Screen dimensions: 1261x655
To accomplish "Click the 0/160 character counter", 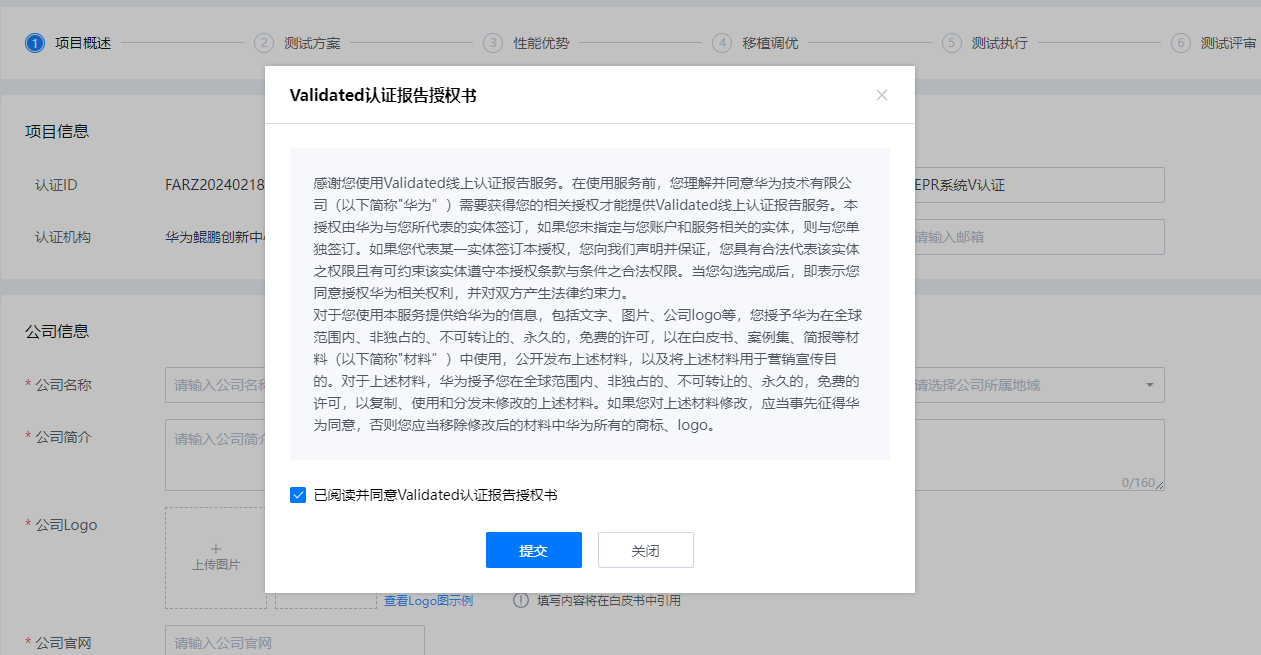I will [1137, 482].
